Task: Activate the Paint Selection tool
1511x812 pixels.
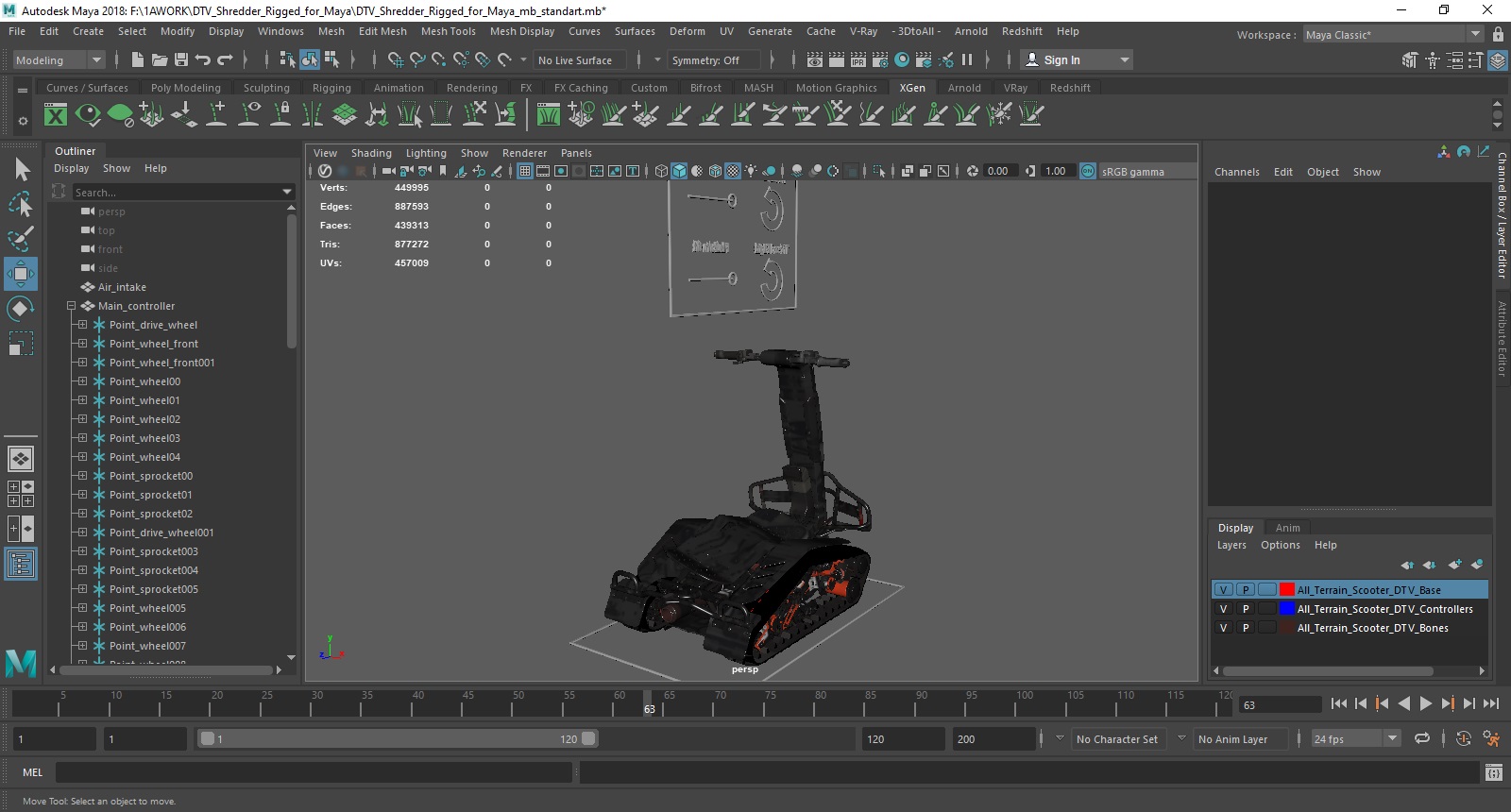Action: click(x=21, y=239)
